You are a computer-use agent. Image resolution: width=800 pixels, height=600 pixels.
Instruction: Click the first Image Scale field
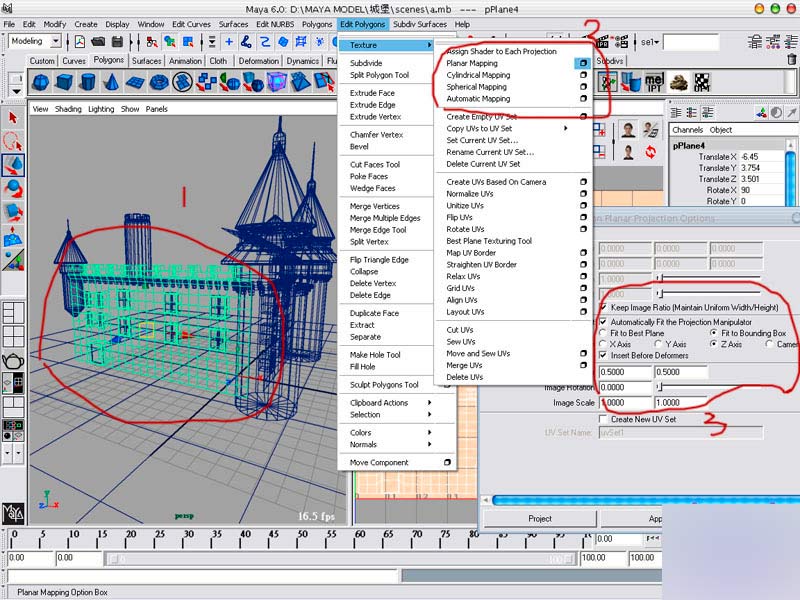[x=623, y=402]
